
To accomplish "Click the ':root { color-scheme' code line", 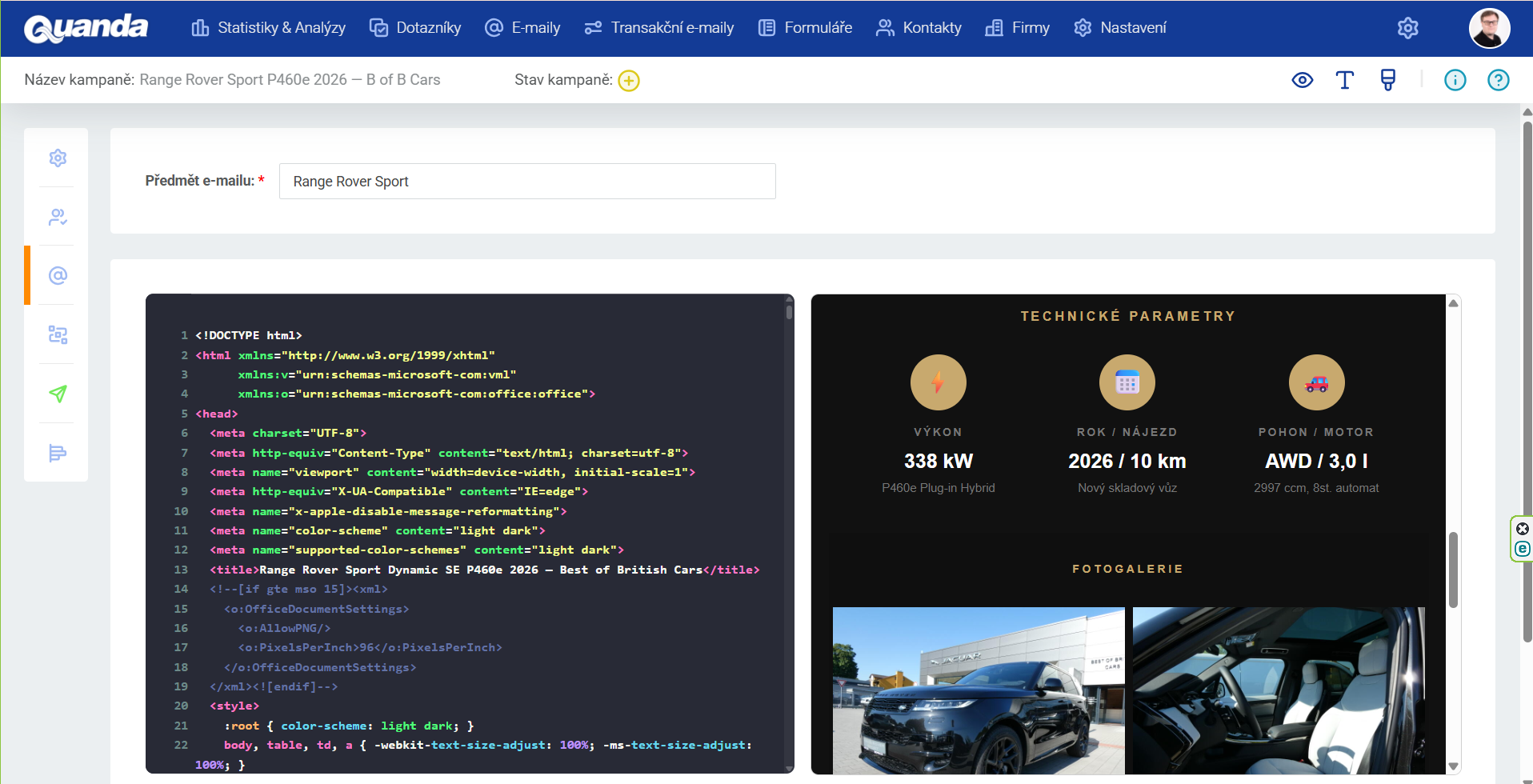I will (x=349, y=726).
